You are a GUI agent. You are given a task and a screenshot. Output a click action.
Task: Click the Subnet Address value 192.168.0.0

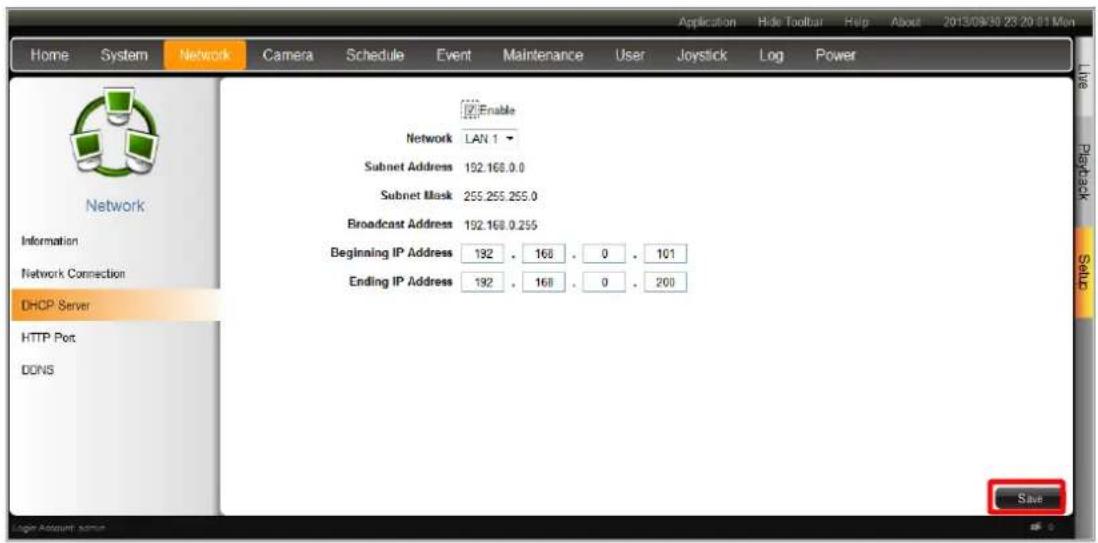[x=495, y=168]
